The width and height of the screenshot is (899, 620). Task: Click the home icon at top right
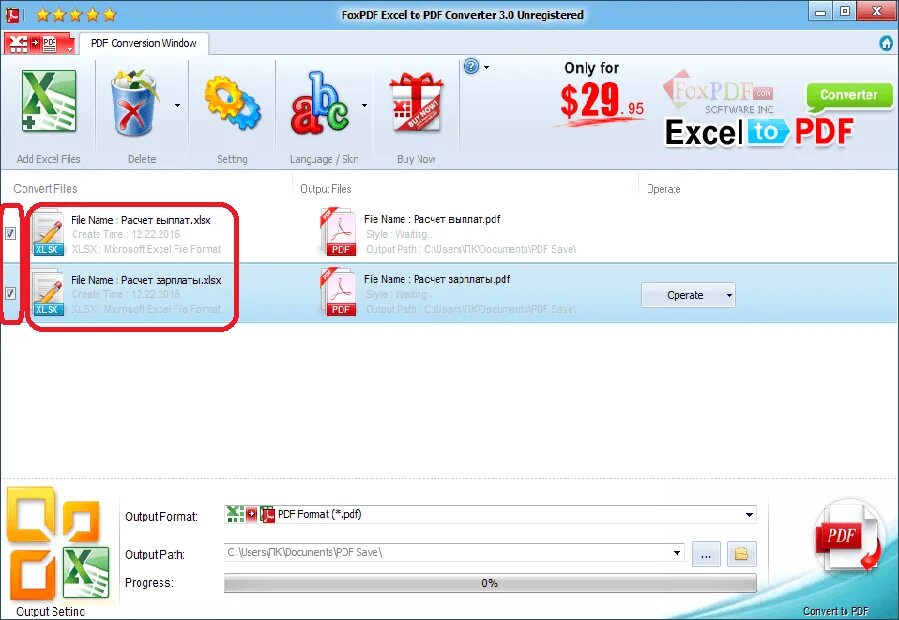tap(886, 43)
